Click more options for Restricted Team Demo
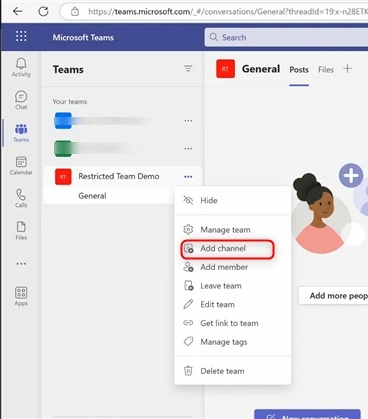The width and height of the screenshot is (368, 419). coord(188,177)
